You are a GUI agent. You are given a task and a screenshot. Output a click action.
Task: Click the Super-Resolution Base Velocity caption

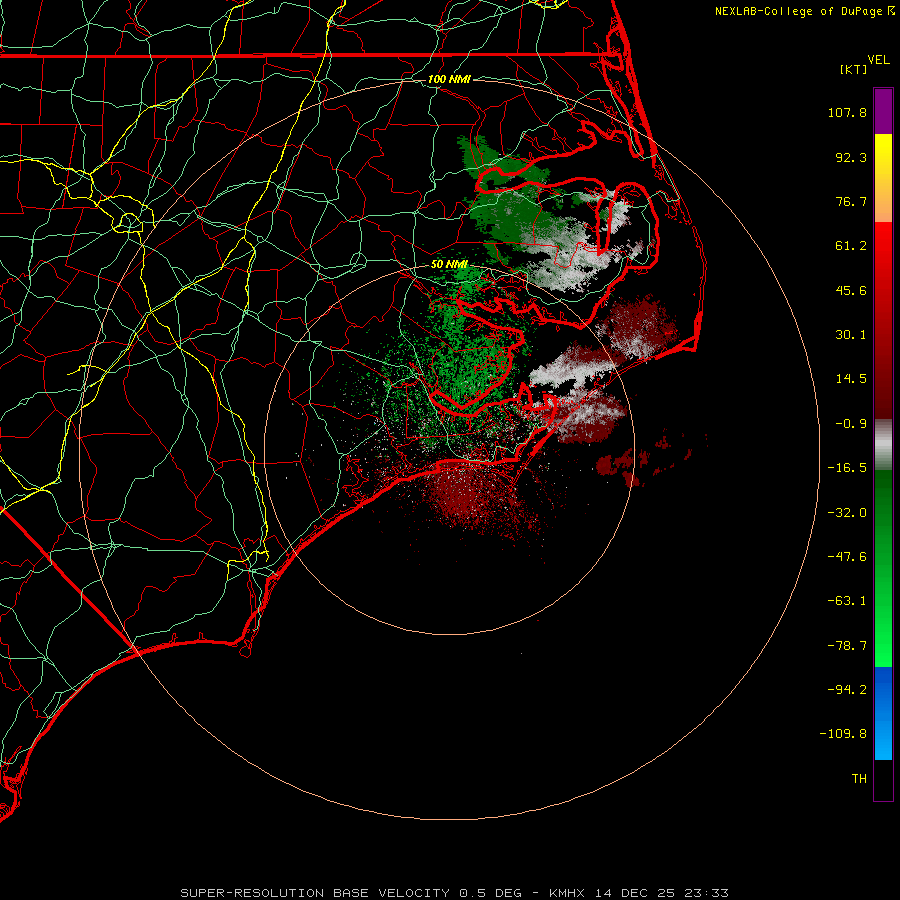[455, 893]
